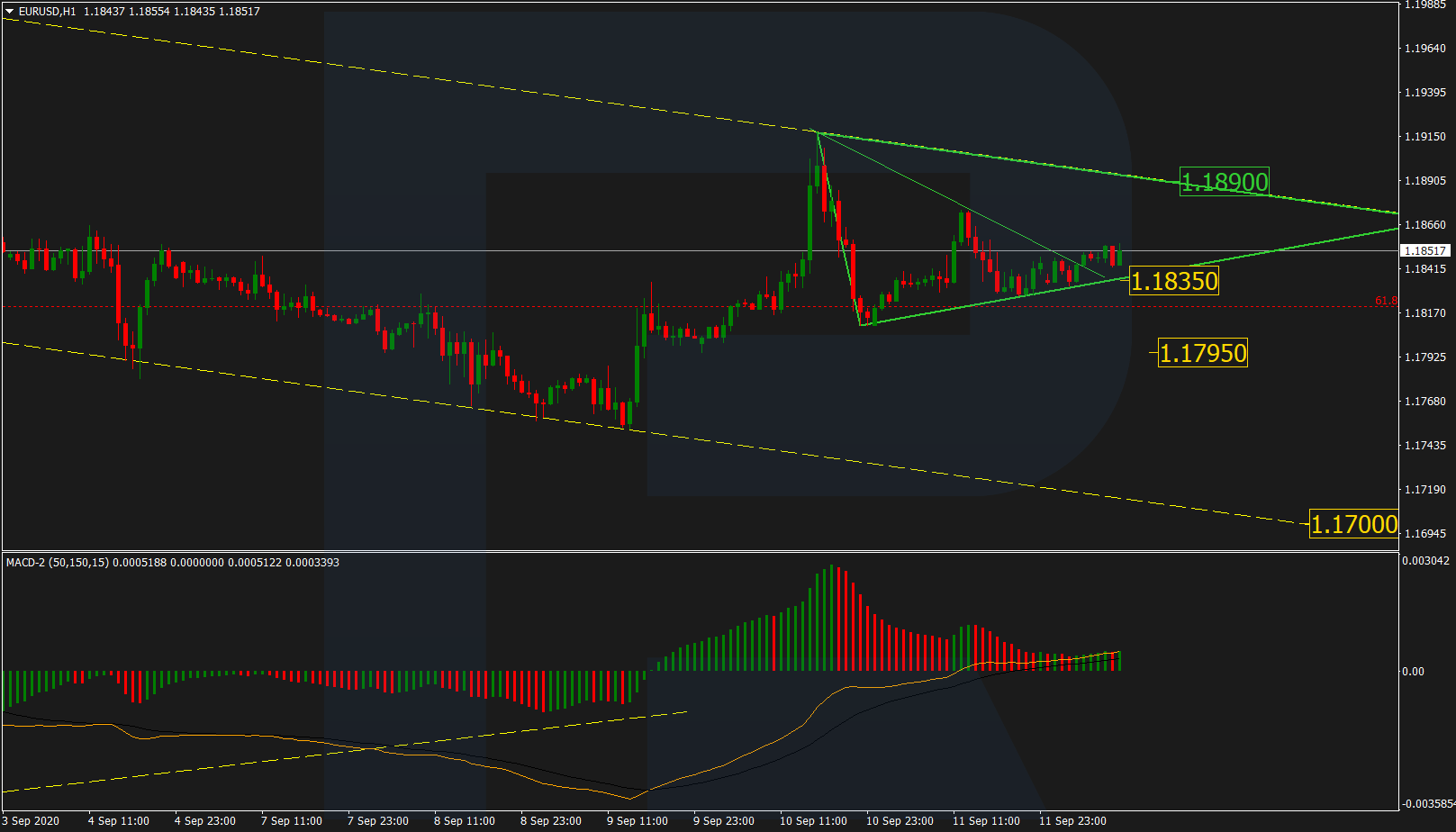Click the MACD scale value -0.003585
This screenshot has height=832, width=1456.
click(1427, 804)
